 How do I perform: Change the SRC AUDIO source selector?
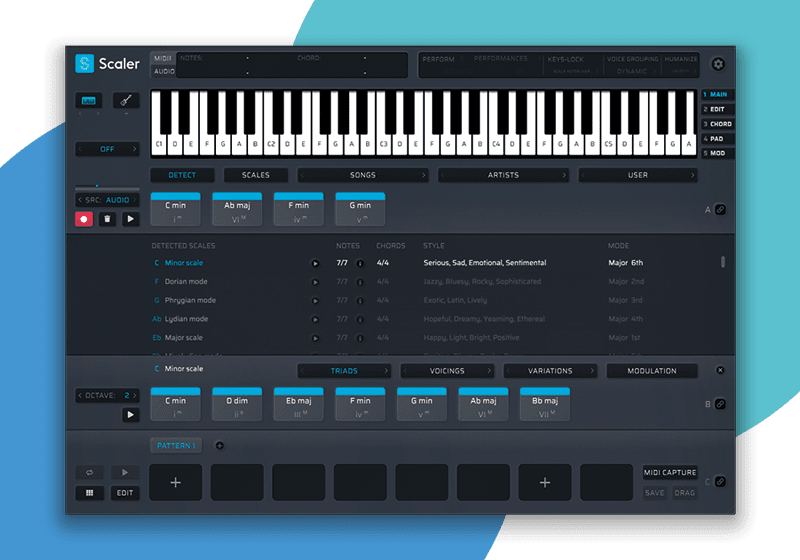[107, 200]
